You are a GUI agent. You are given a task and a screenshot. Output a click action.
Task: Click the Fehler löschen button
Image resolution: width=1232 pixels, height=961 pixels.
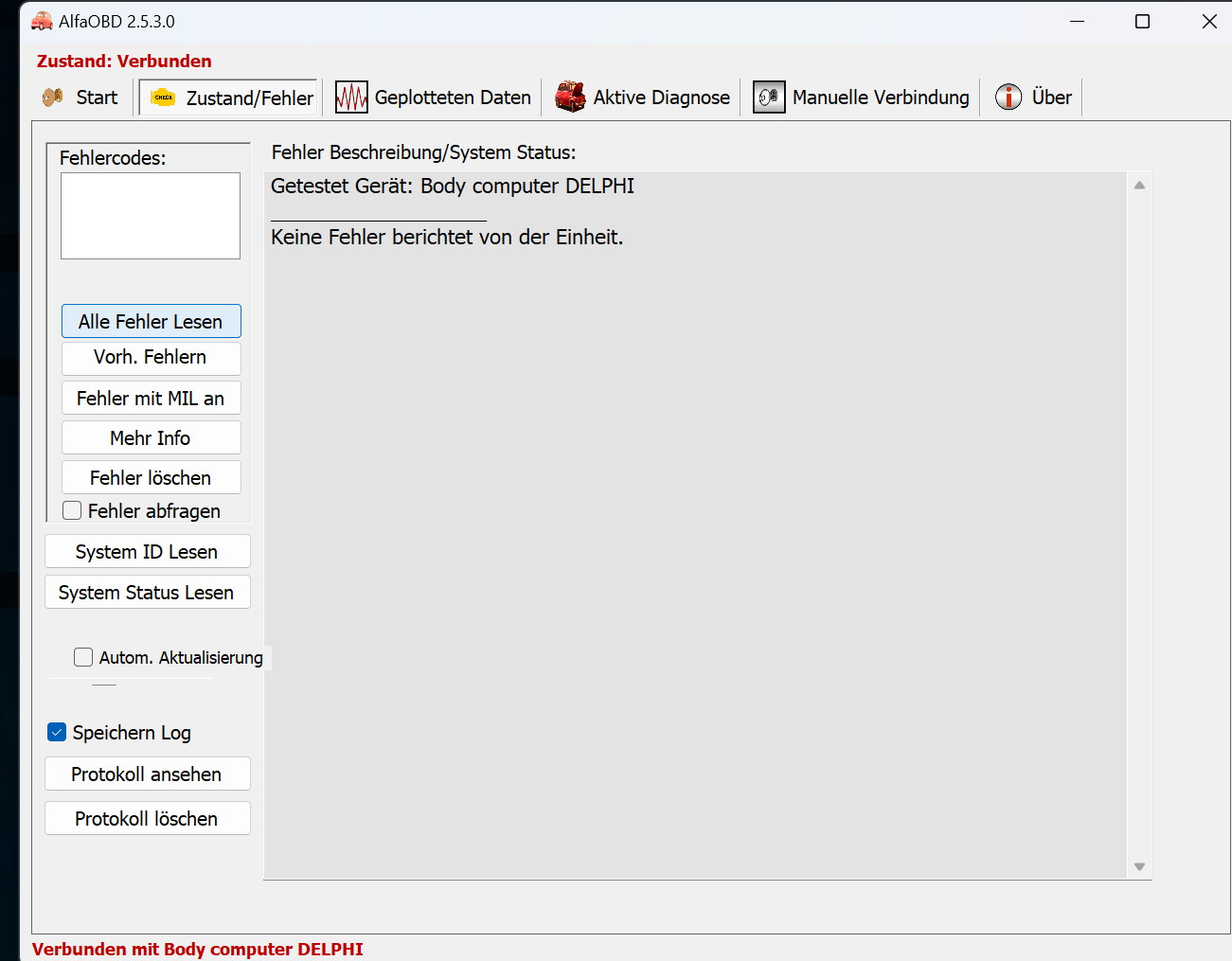point(151,478)
